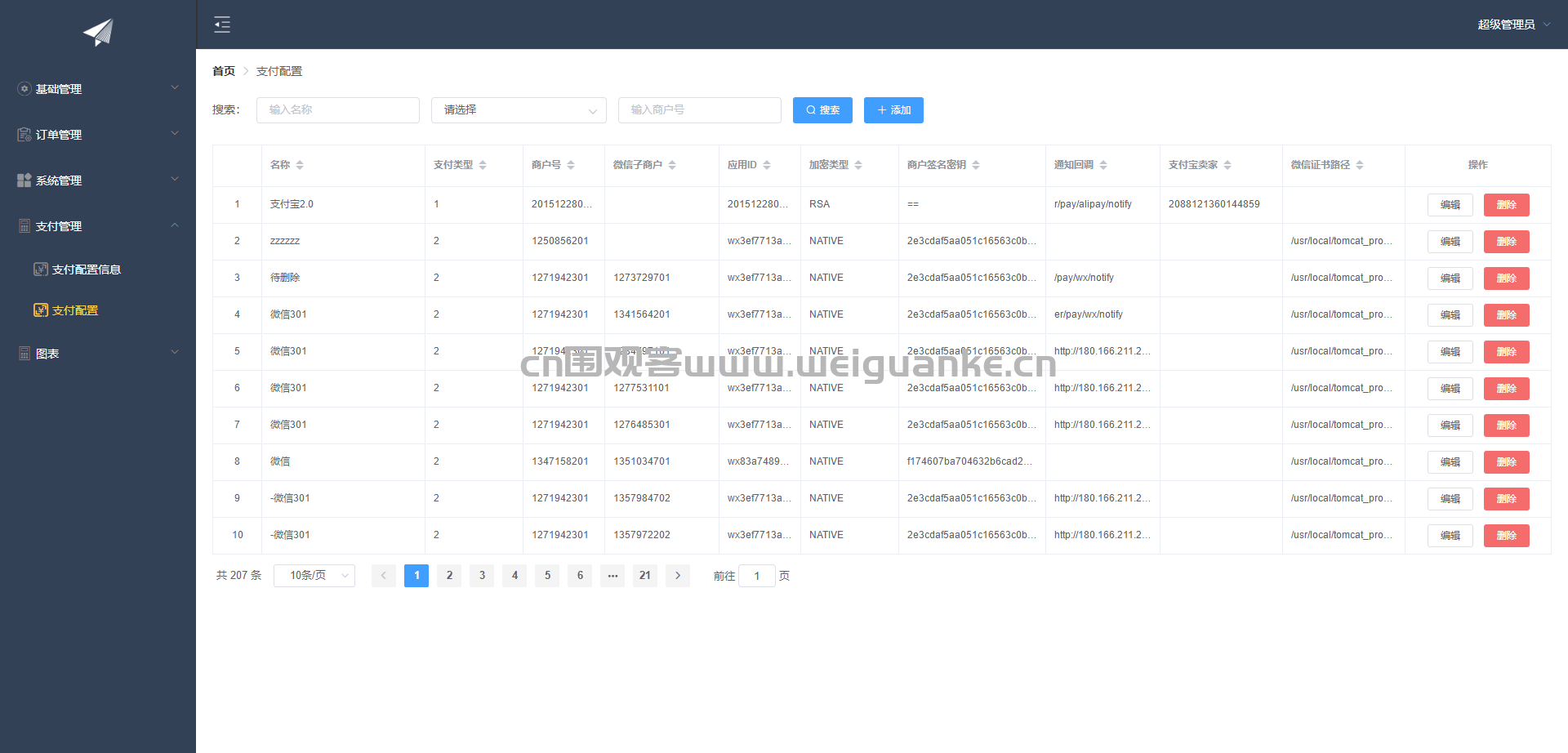The height and width of the screenshot is (753, 1568).
Task: Expand the 图表 menu chevron
Action: 175,353
